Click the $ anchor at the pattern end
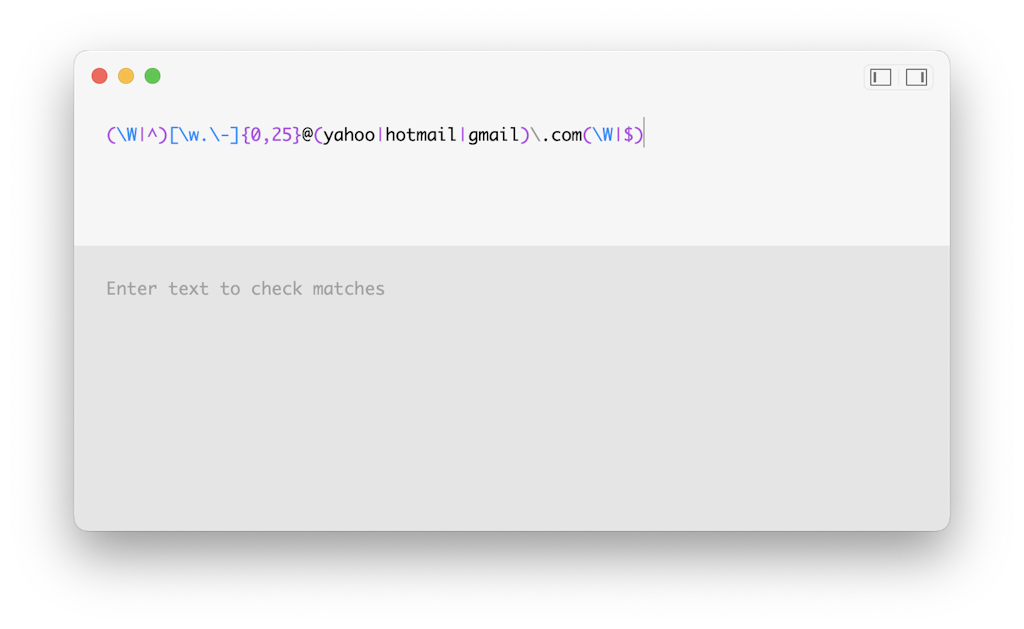The height and width of the screenshot is (629, 1024). [x=630, y=133]
